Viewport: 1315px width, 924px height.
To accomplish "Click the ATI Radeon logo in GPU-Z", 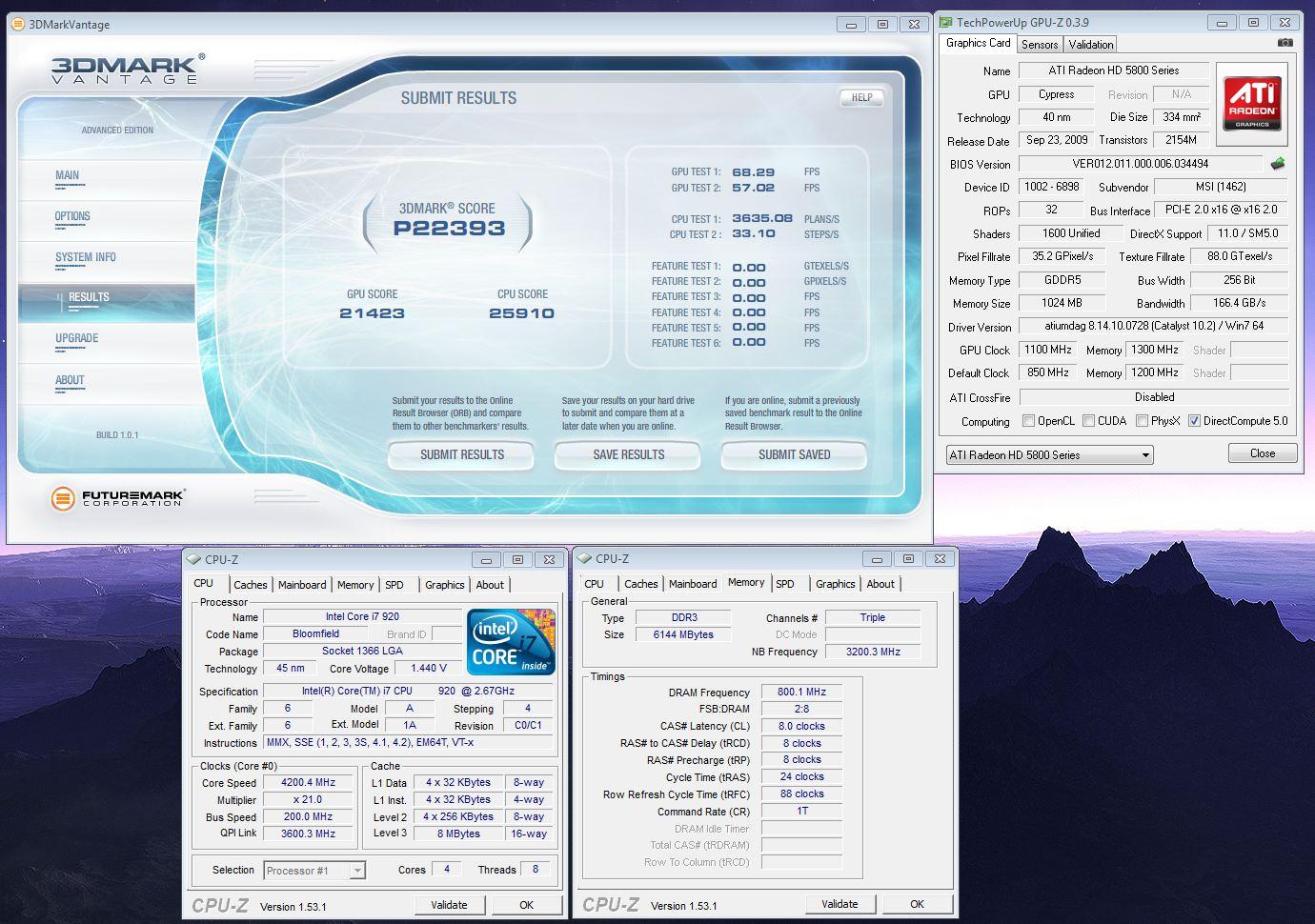I will pos(1252,104).
